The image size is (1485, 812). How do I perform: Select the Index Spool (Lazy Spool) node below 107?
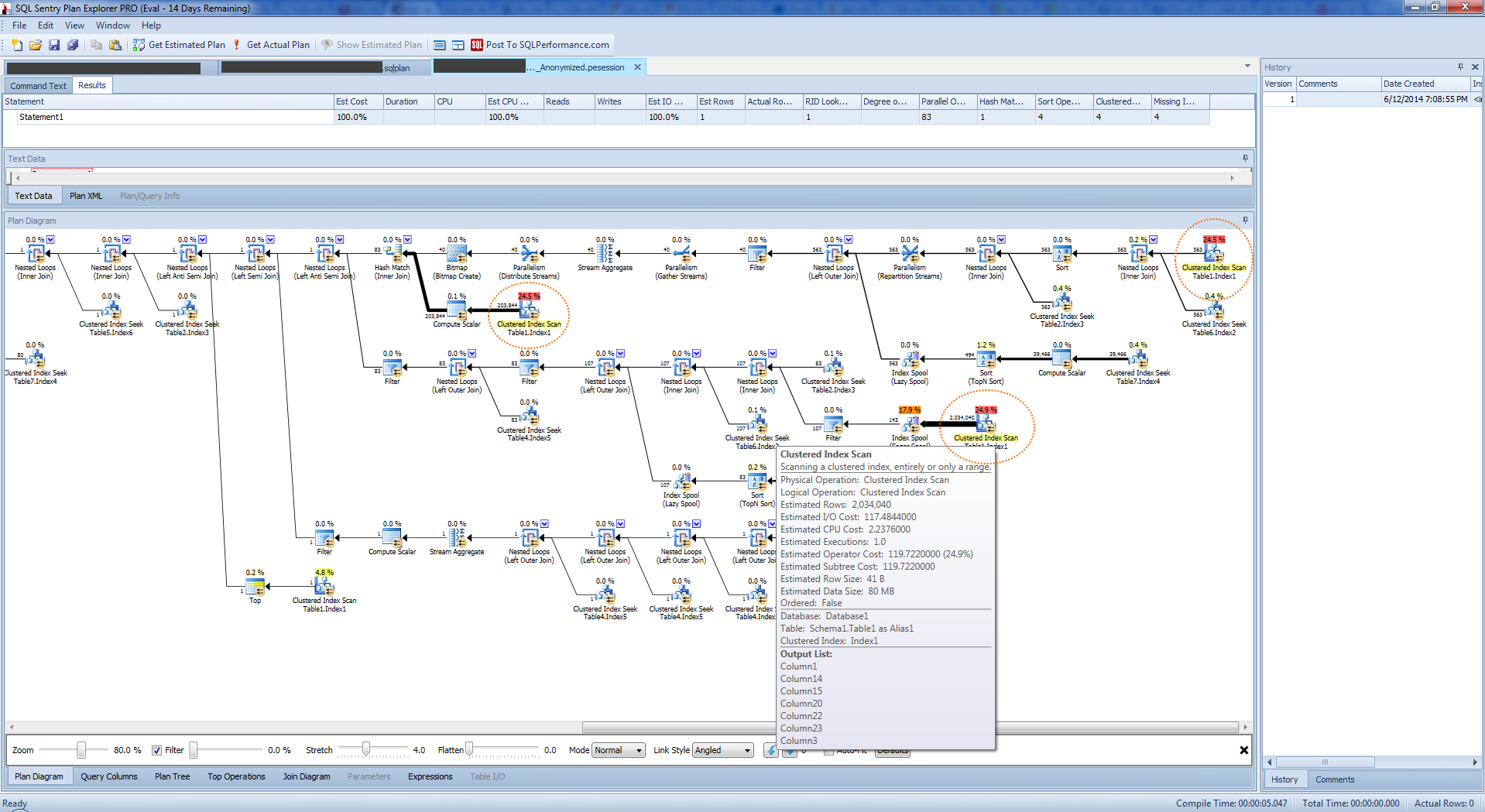coord(681,481)
